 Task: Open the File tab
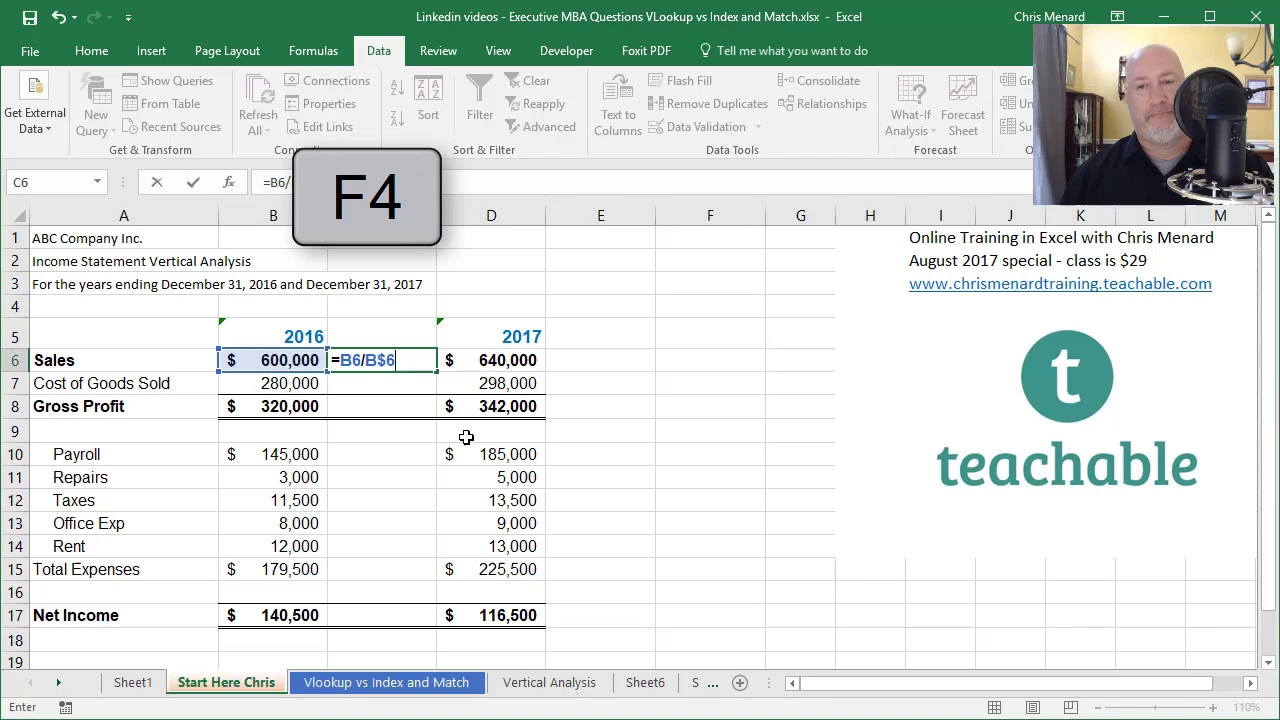click(x=30, y=51)
